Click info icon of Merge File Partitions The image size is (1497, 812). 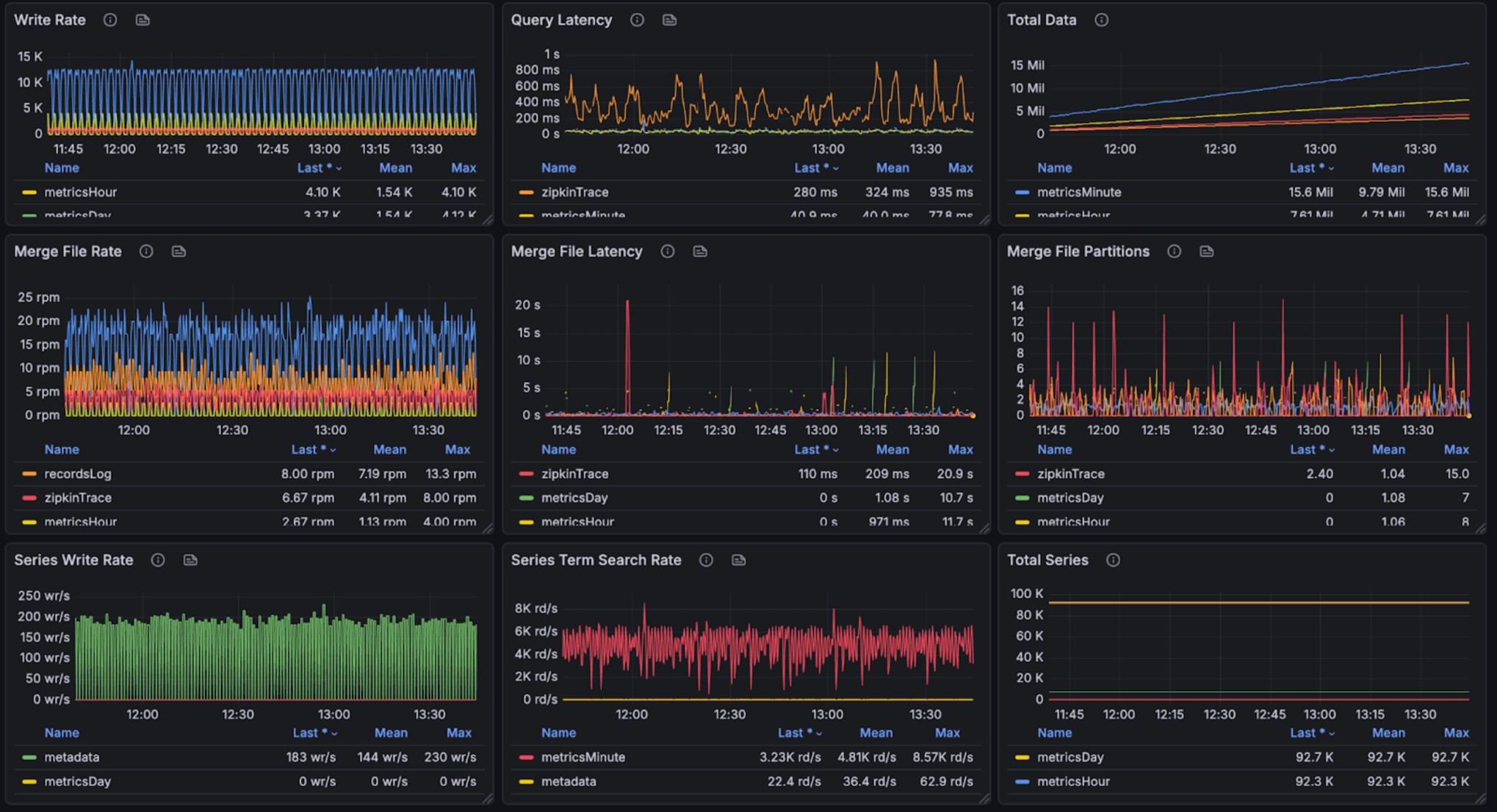point(1174,251)
